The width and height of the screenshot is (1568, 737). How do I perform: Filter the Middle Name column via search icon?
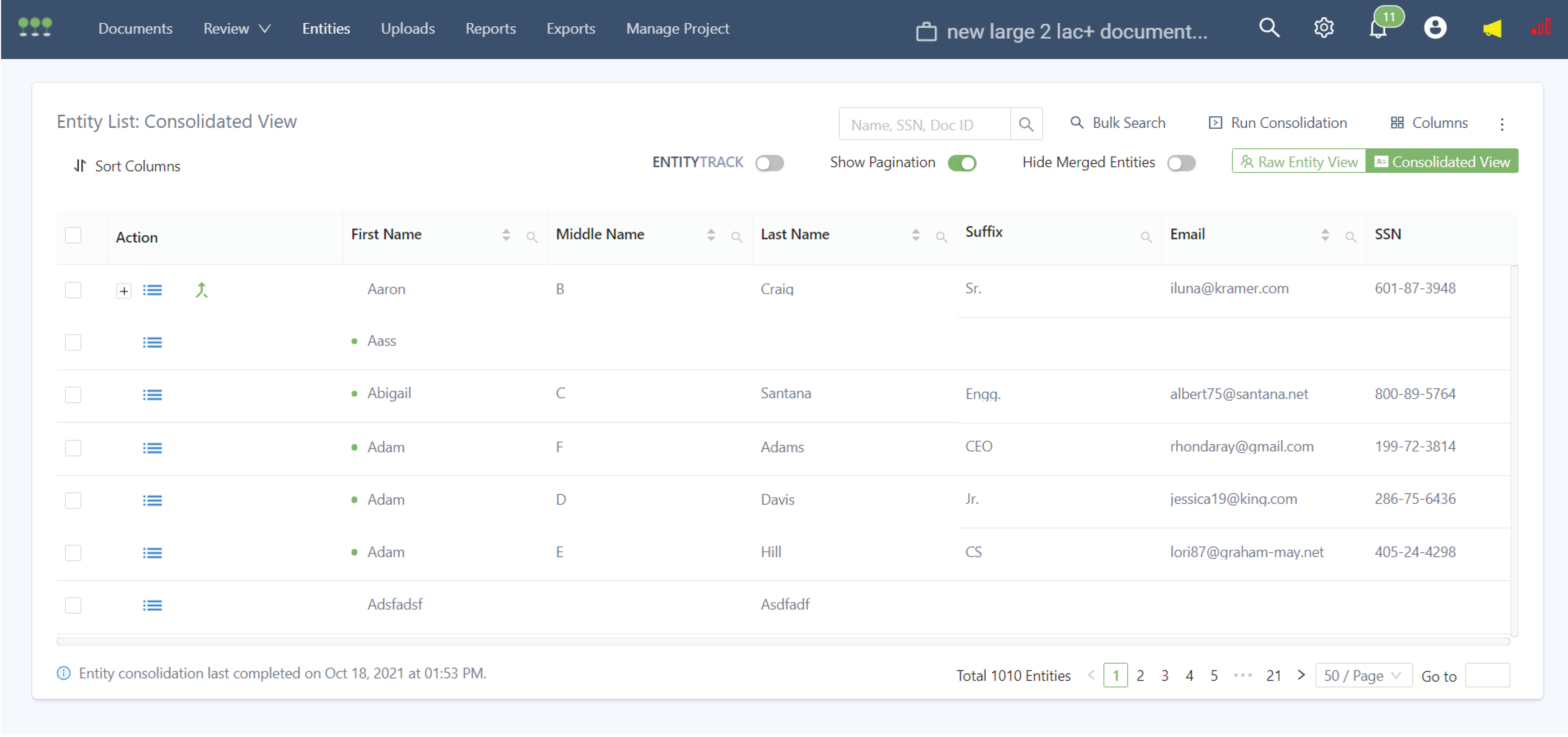(x=737, y=237)
